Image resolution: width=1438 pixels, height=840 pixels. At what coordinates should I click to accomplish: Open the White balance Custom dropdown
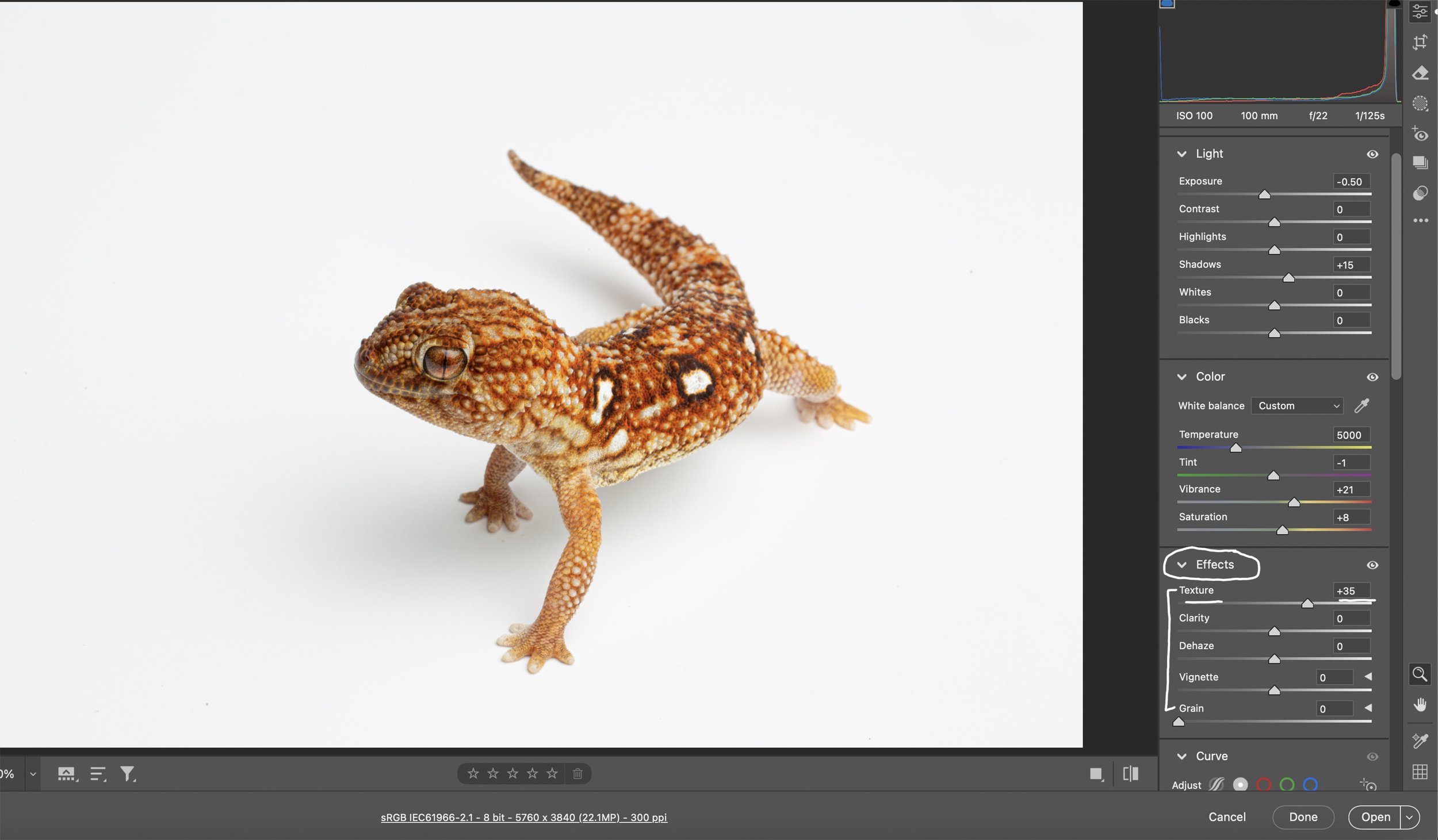tap(1297, 406)
